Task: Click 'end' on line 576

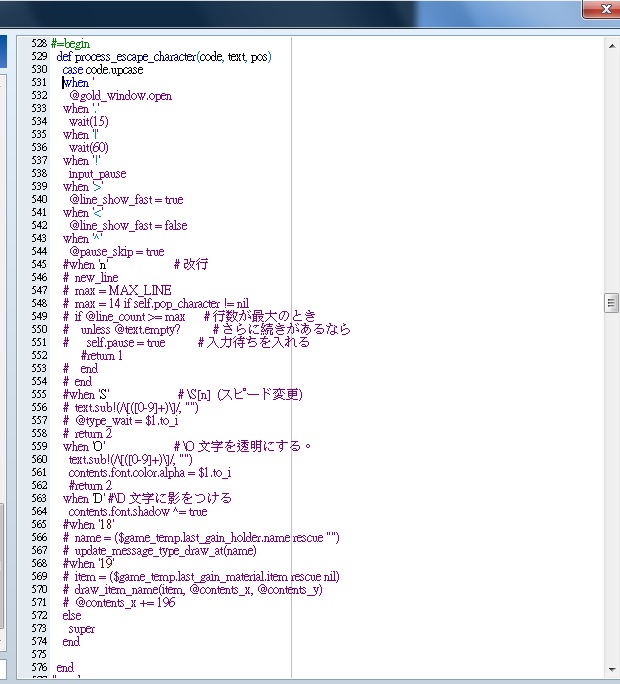Action: (65, 668)
